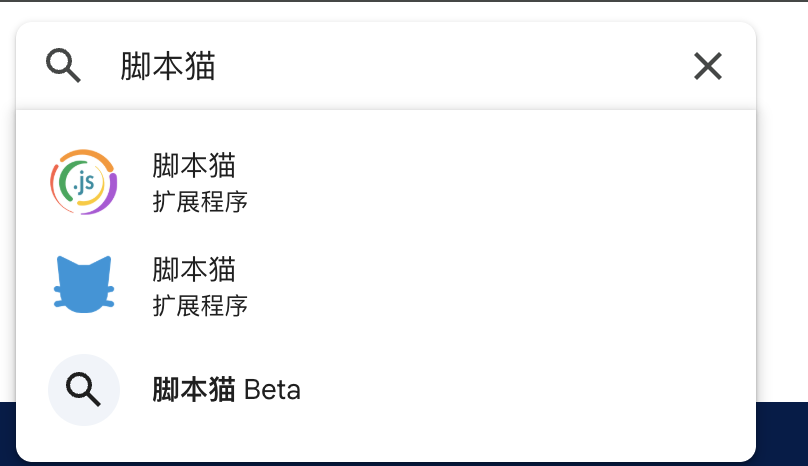Clear the search text with the X icon

point(707,67)
